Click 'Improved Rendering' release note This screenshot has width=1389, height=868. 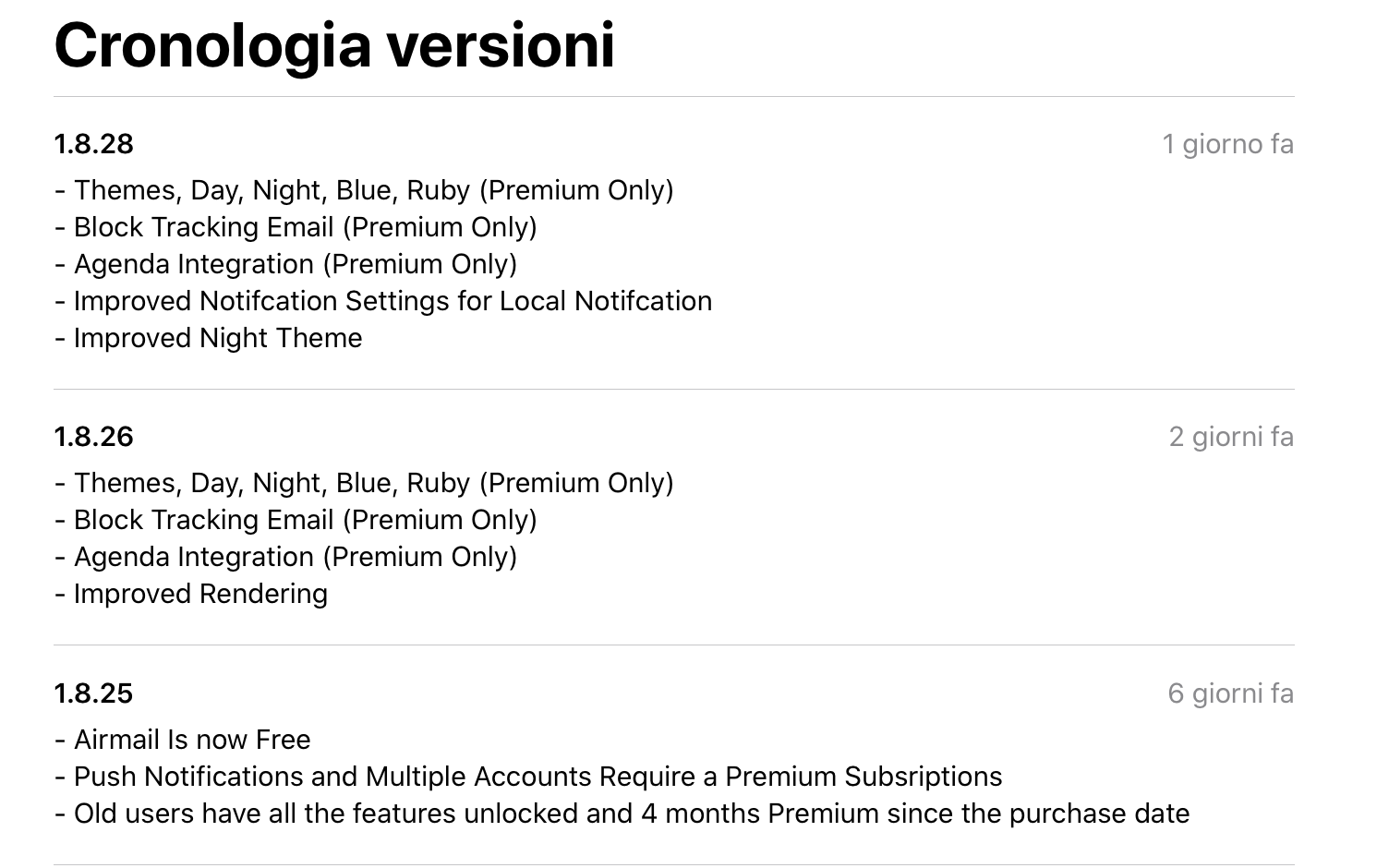[191, 594]
